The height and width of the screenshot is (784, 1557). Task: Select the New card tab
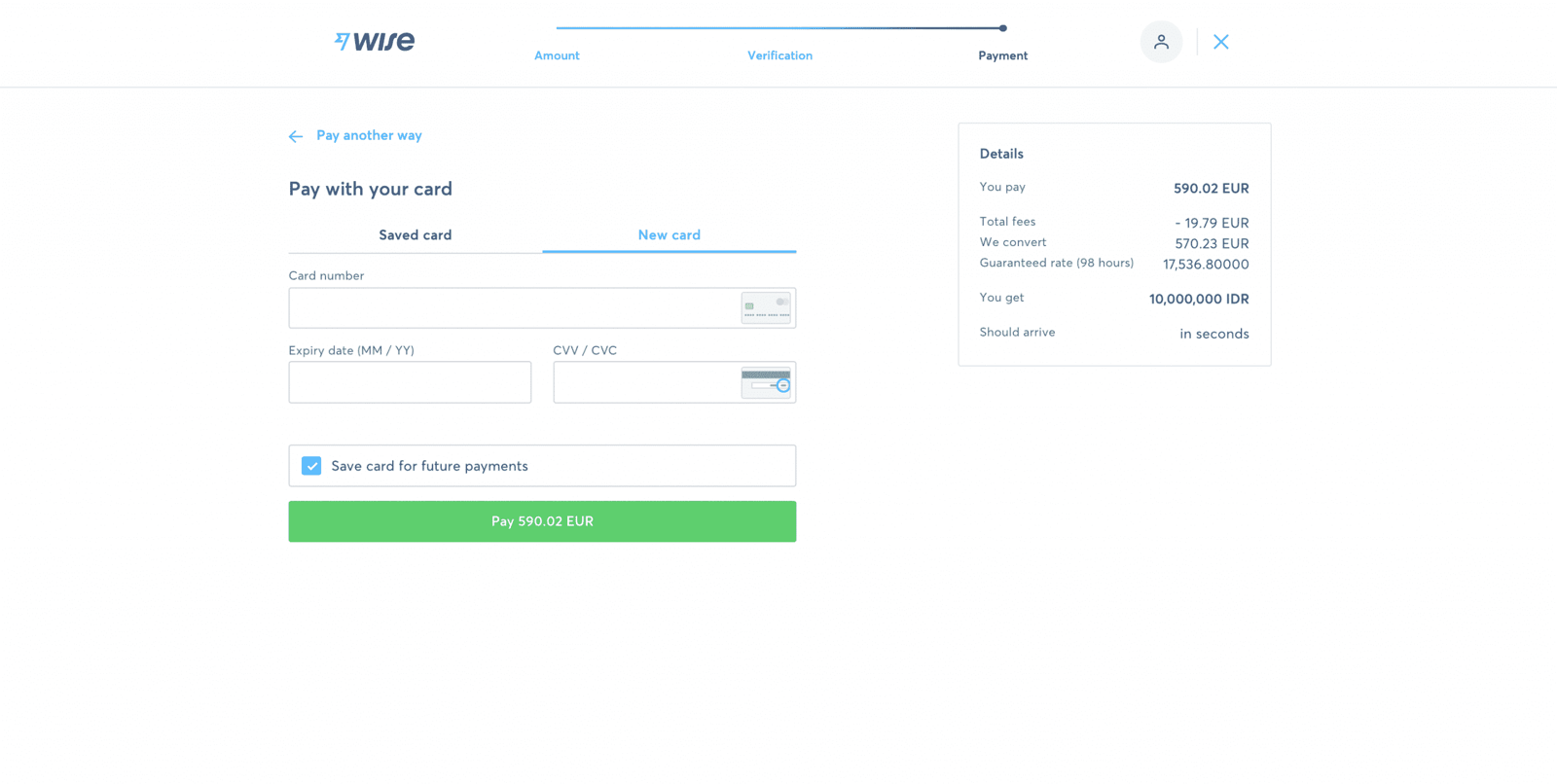click(x=670, y=235)
